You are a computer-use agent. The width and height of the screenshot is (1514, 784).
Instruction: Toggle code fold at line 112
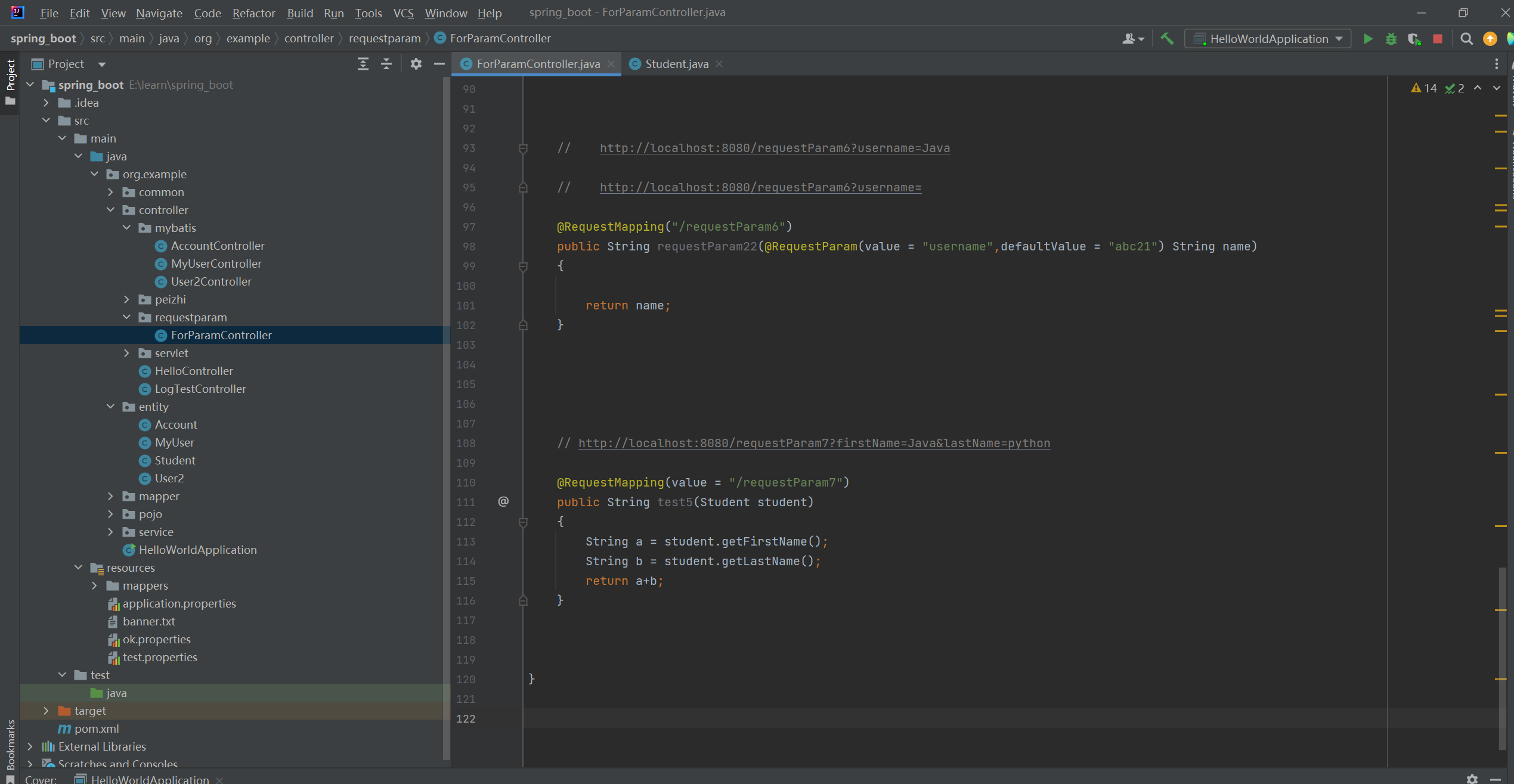(x=523, y=522)
